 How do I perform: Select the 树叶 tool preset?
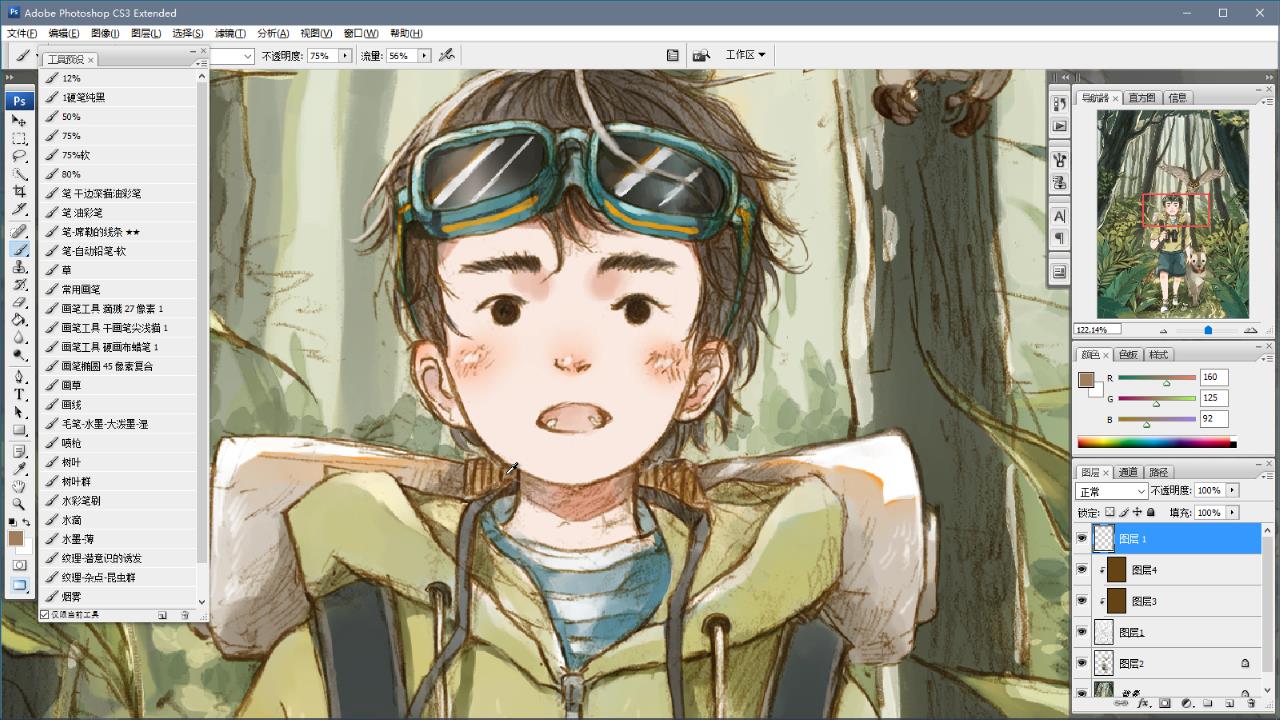coord(71,462)
